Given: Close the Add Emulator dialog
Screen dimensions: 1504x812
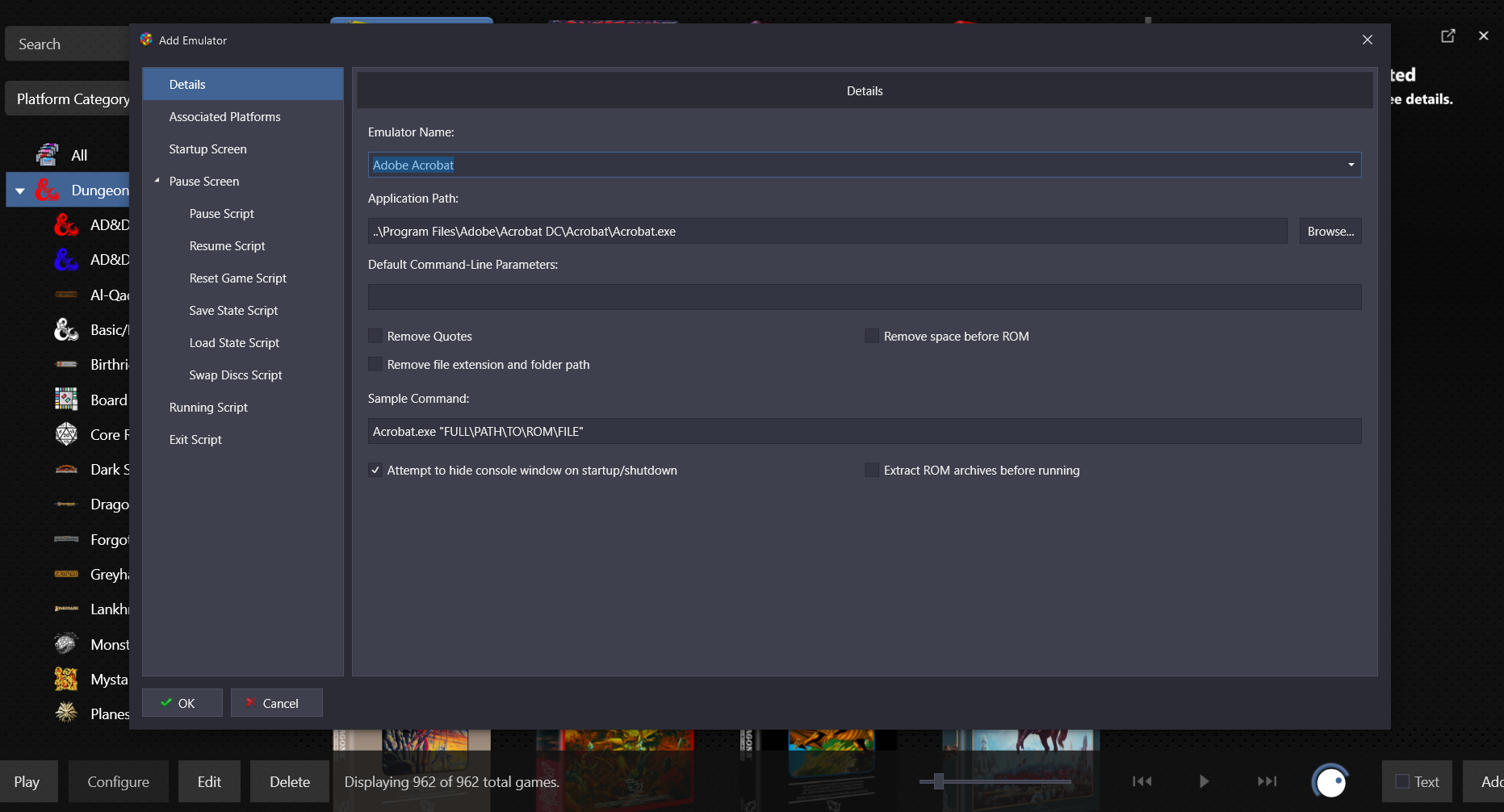Looking at the screenshot, I should tap(1368, 40).
